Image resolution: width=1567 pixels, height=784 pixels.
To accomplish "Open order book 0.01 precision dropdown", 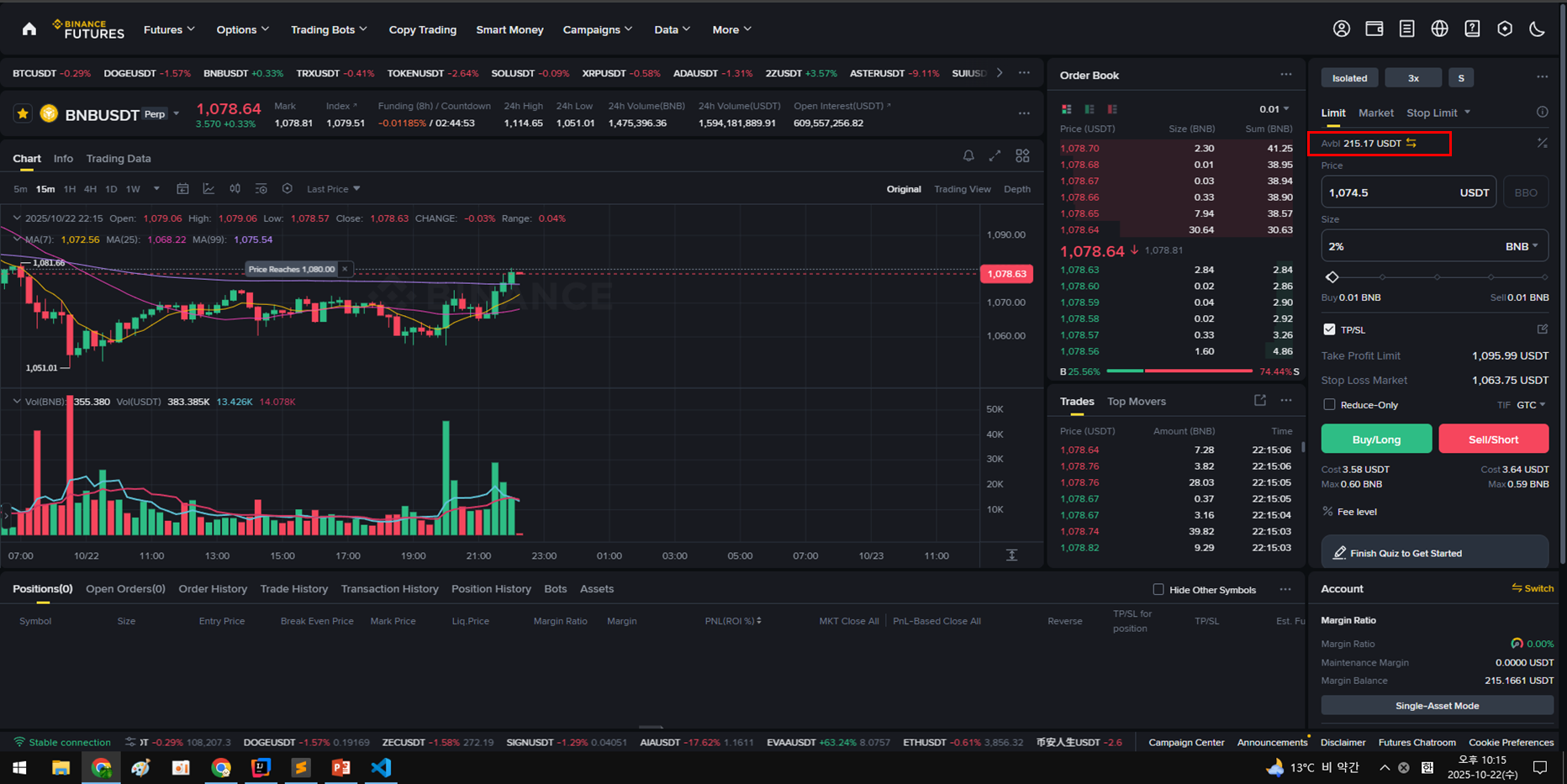I will [1274, 109].
